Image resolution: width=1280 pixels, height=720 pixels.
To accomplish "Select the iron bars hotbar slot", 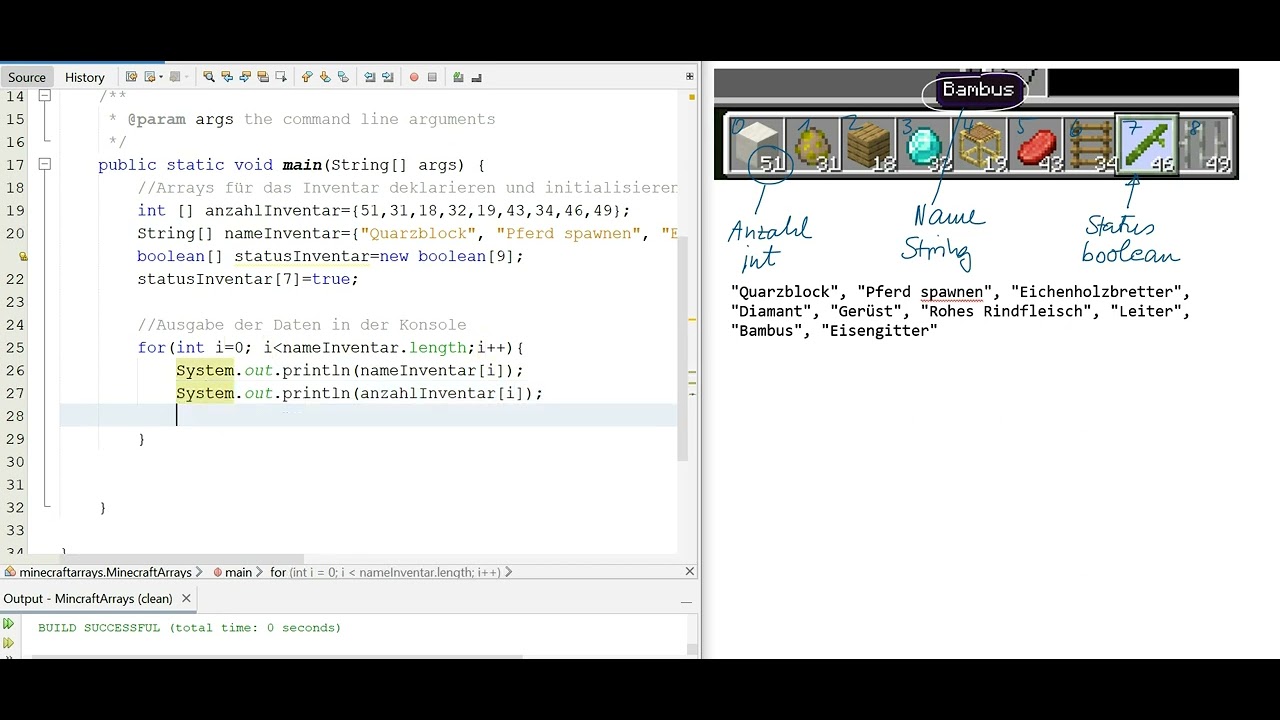I will point(1206,145).
